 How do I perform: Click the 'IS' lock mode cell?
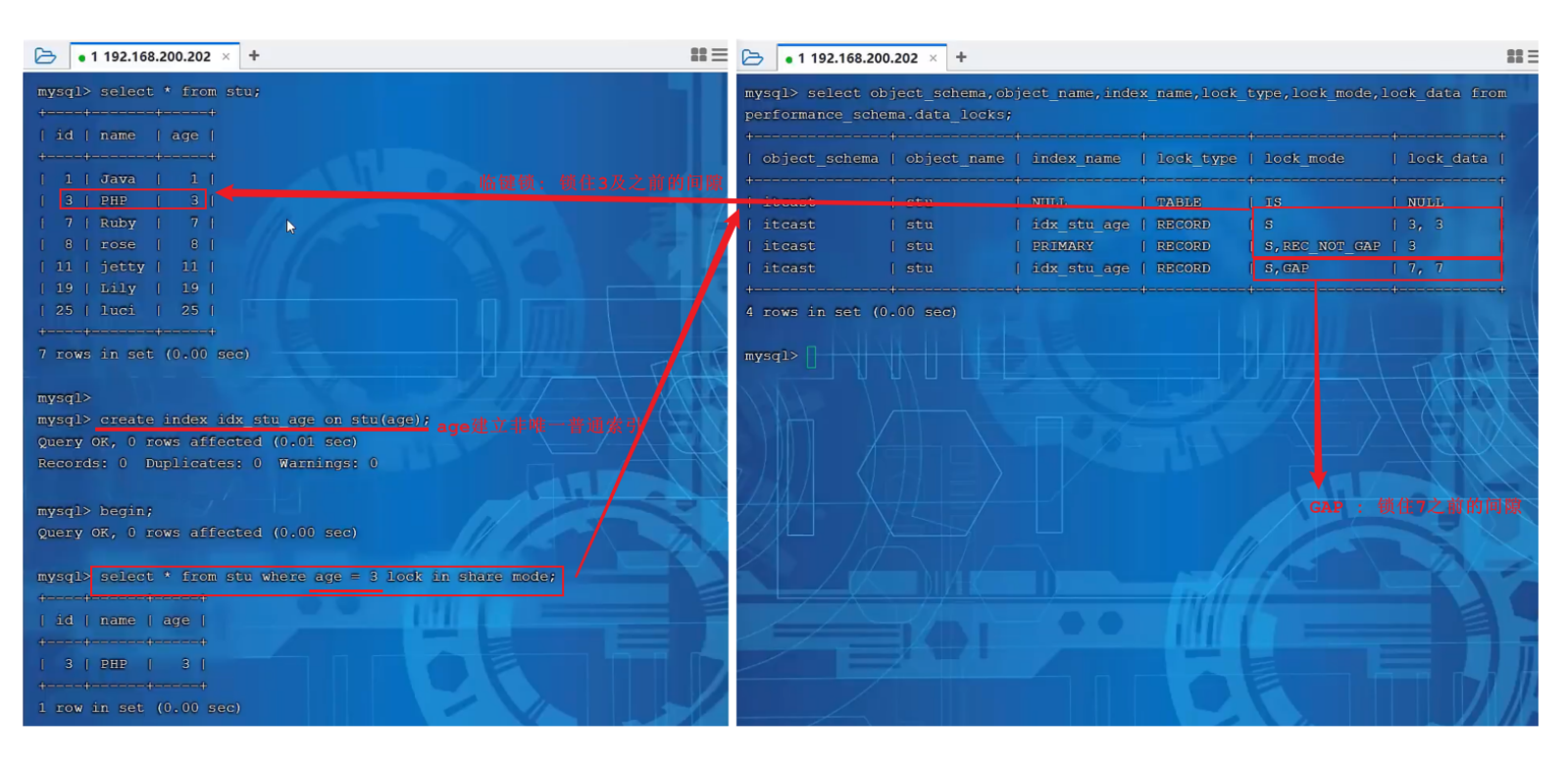(x=1273, y=202)
